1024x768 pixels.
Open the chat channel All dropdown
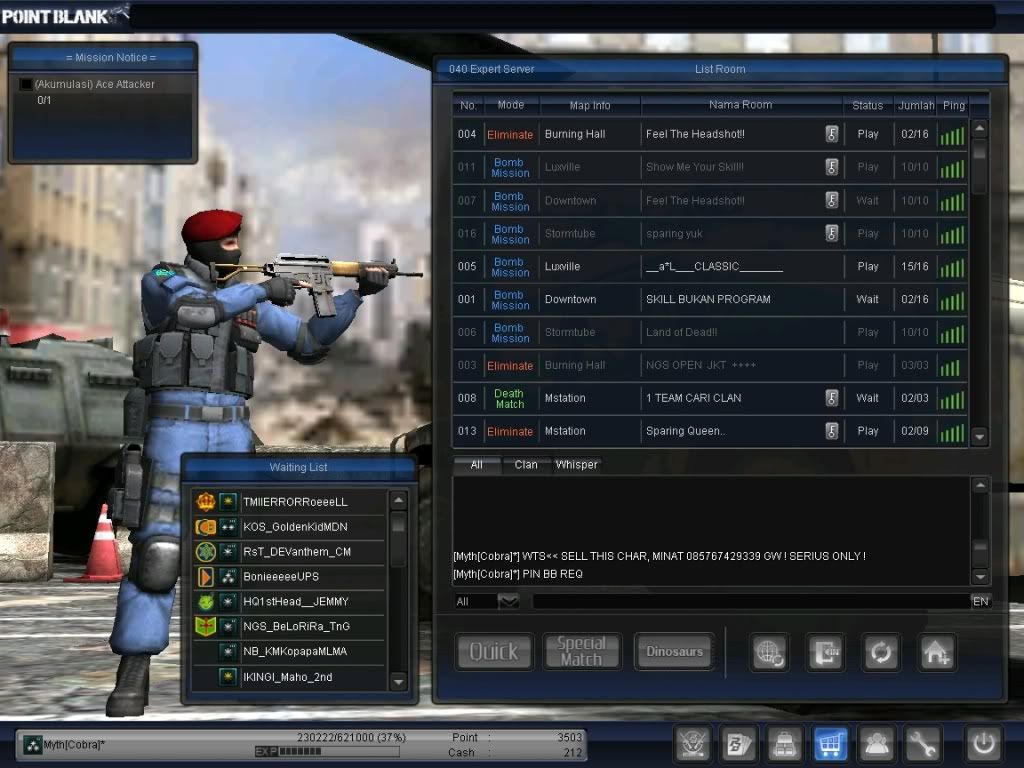(508, 601)
